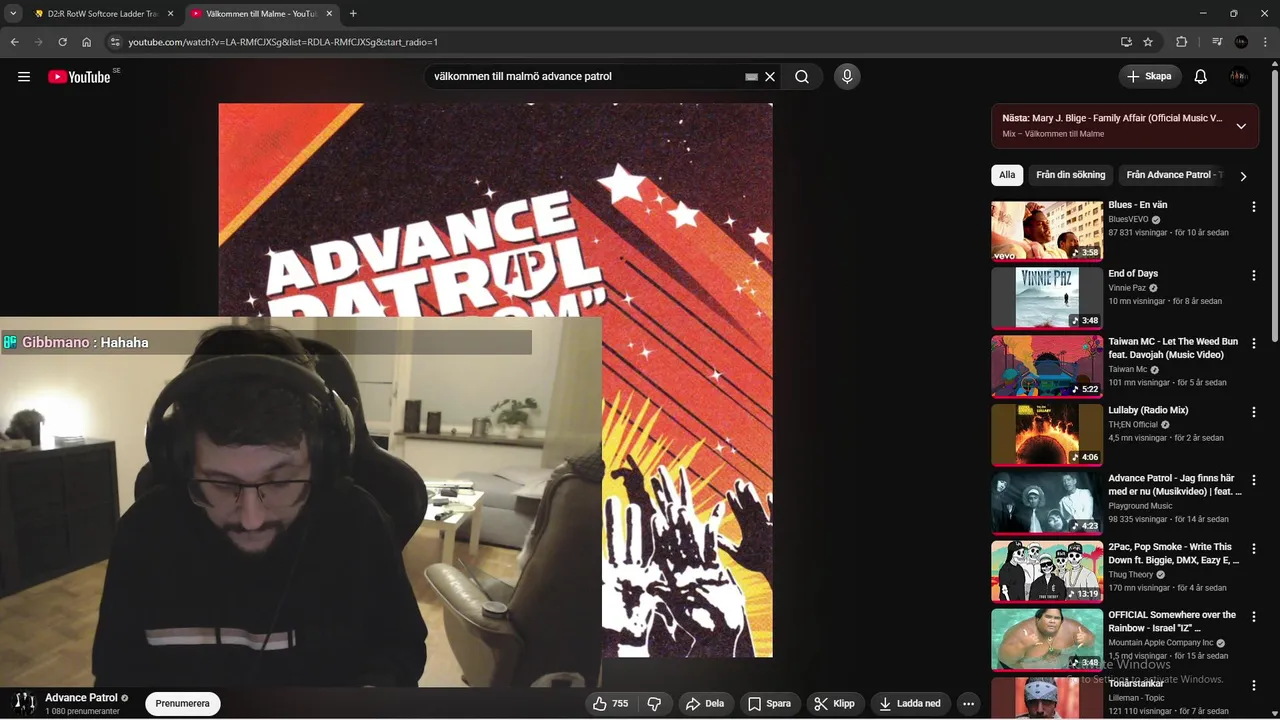
Task: Open options for Somewhere over the Rainbow
Action: [x=1254, y=616]
